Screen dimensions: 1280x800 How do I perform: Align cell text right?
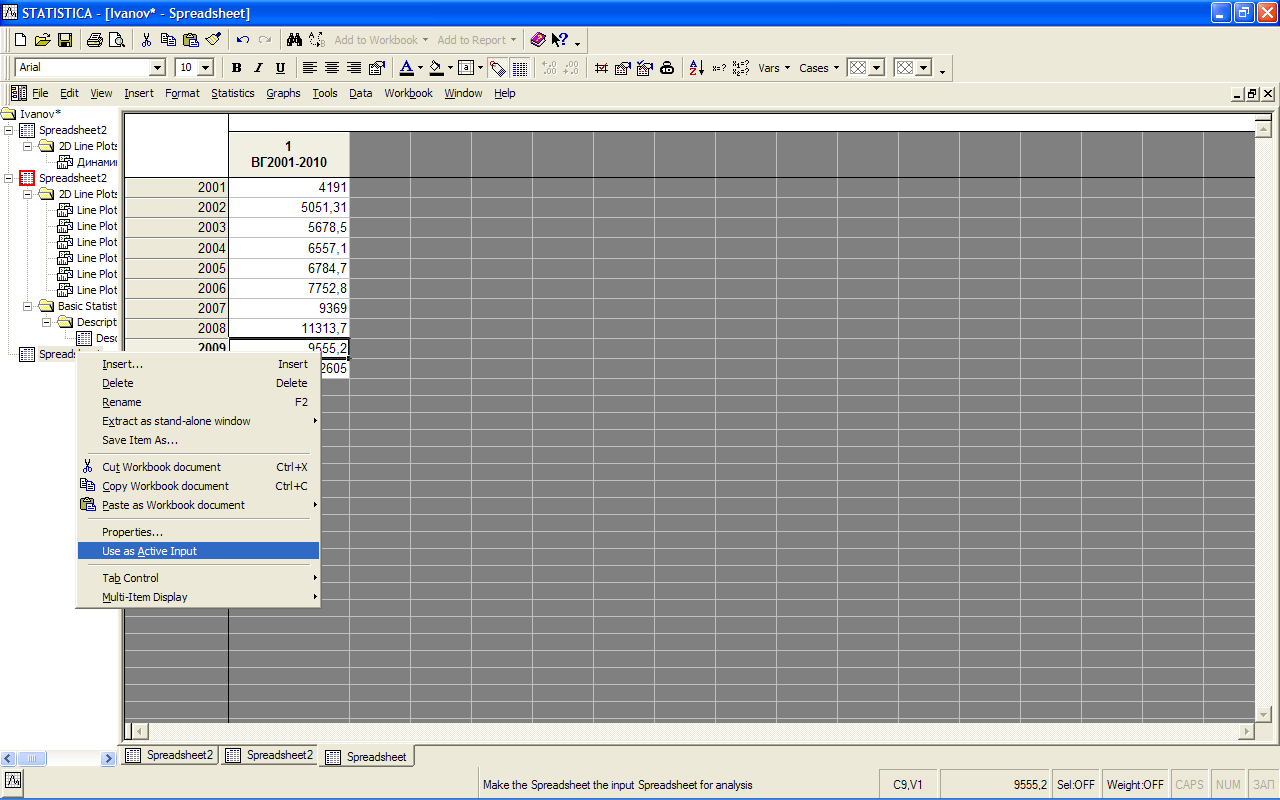pos(354,68)
